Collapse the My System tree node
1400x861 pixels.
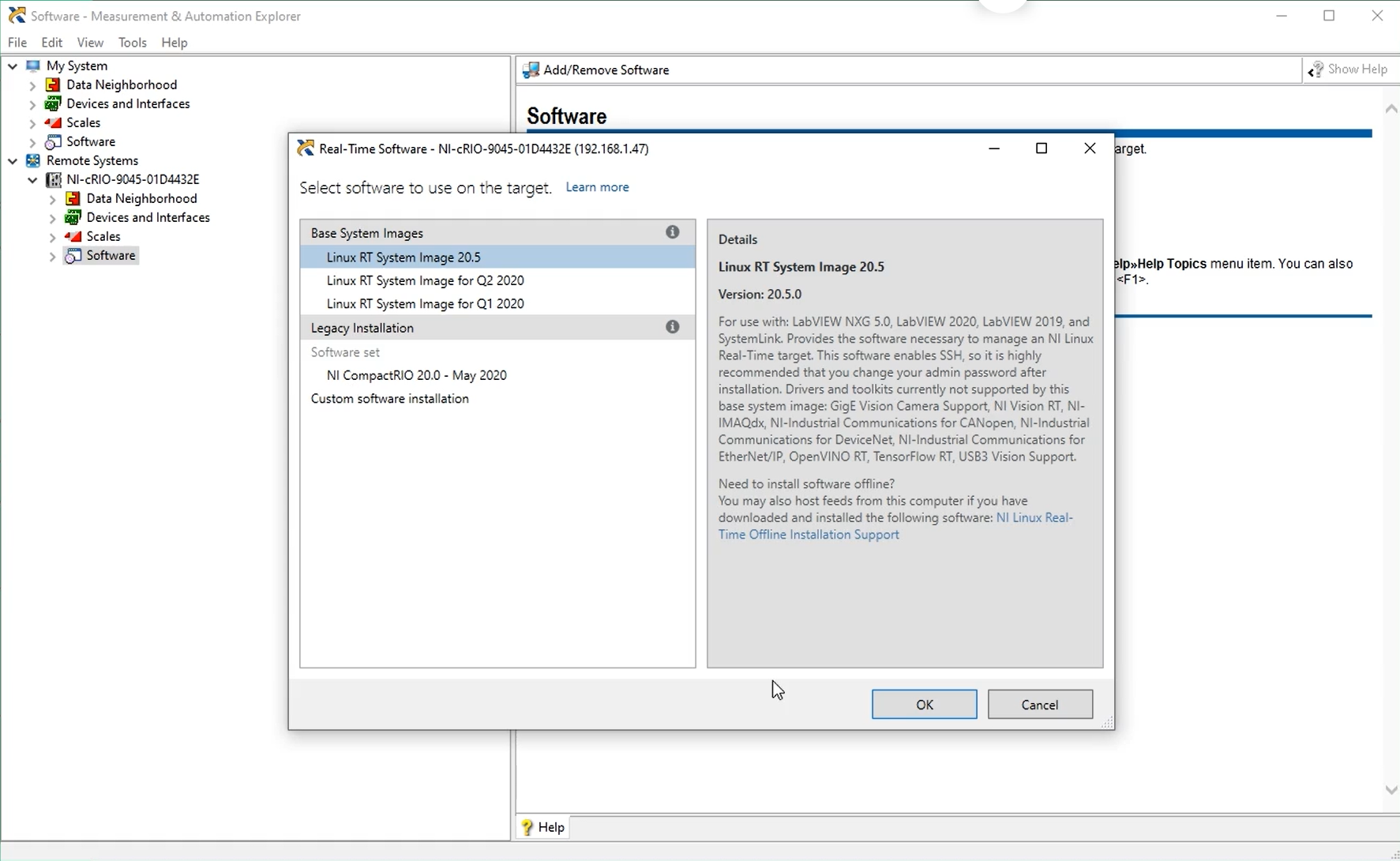pyautogui.click(x=13, y=66)
